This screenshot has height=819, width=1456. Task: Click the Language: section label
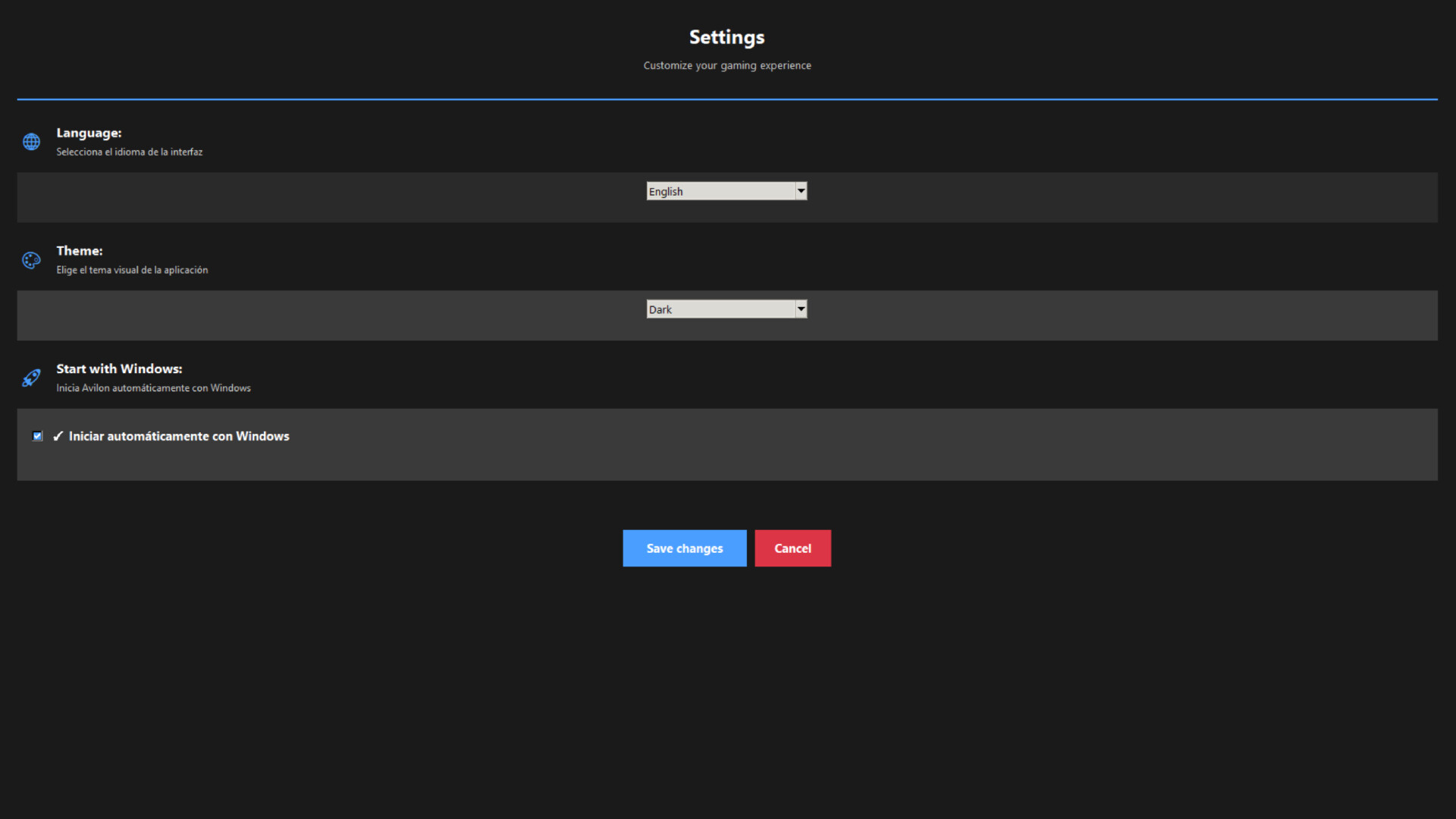point(89,133)
